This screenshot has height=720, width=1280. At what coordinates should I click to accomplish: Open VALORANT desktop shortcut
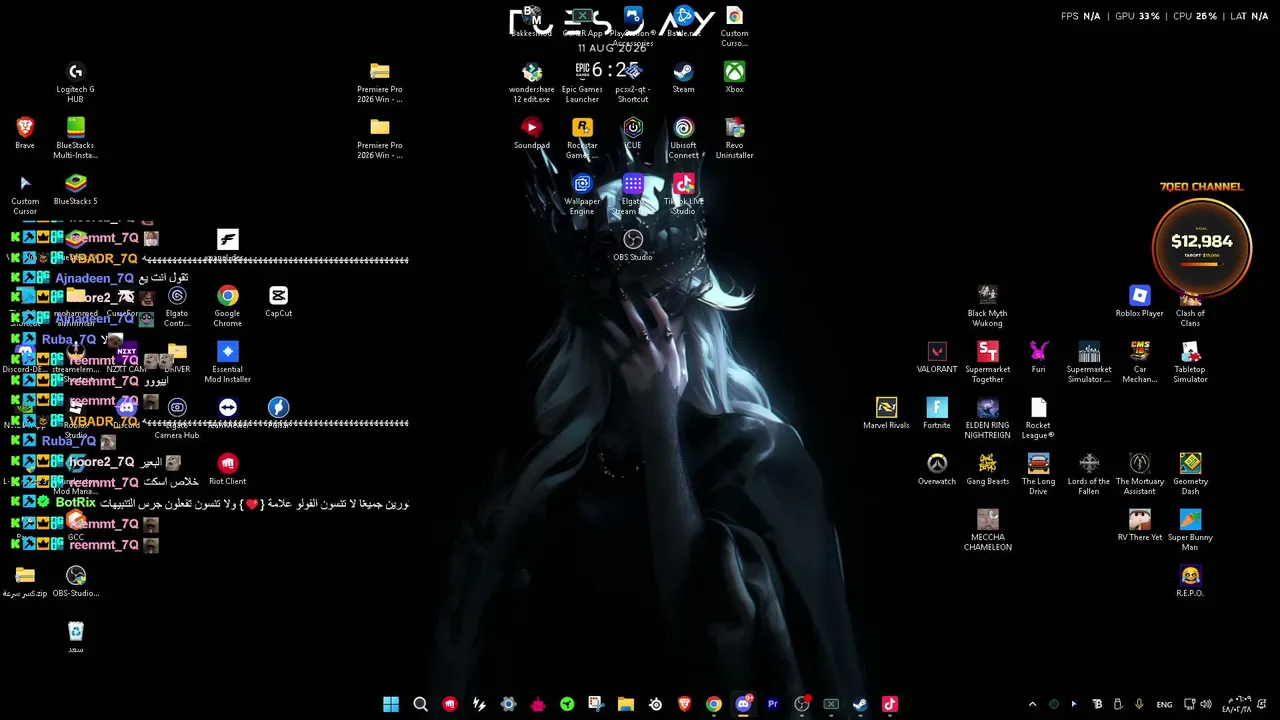937,357
